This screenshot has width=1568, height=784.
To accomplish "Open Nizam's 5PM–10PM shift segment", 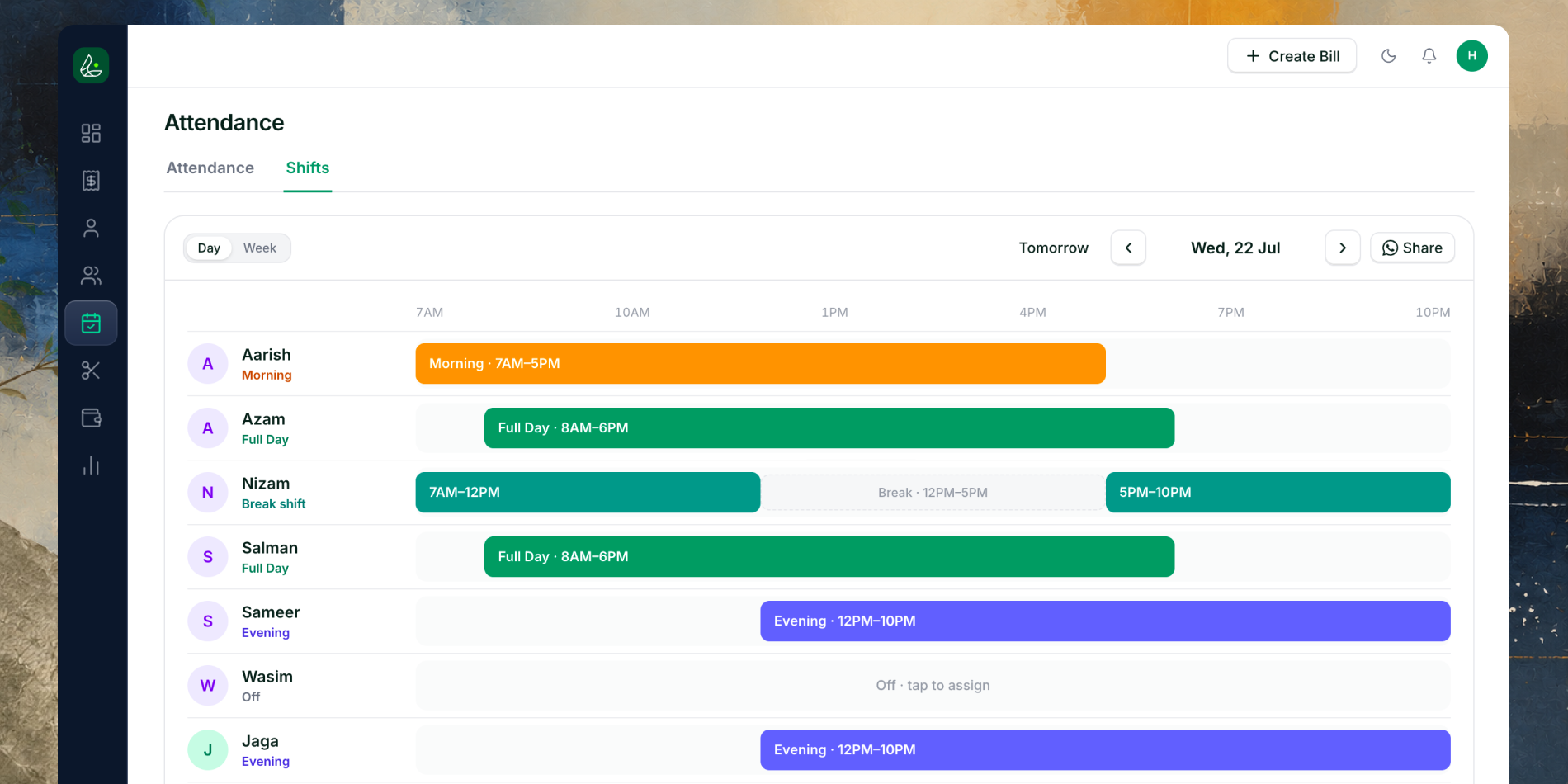I will coord(1278,493).
